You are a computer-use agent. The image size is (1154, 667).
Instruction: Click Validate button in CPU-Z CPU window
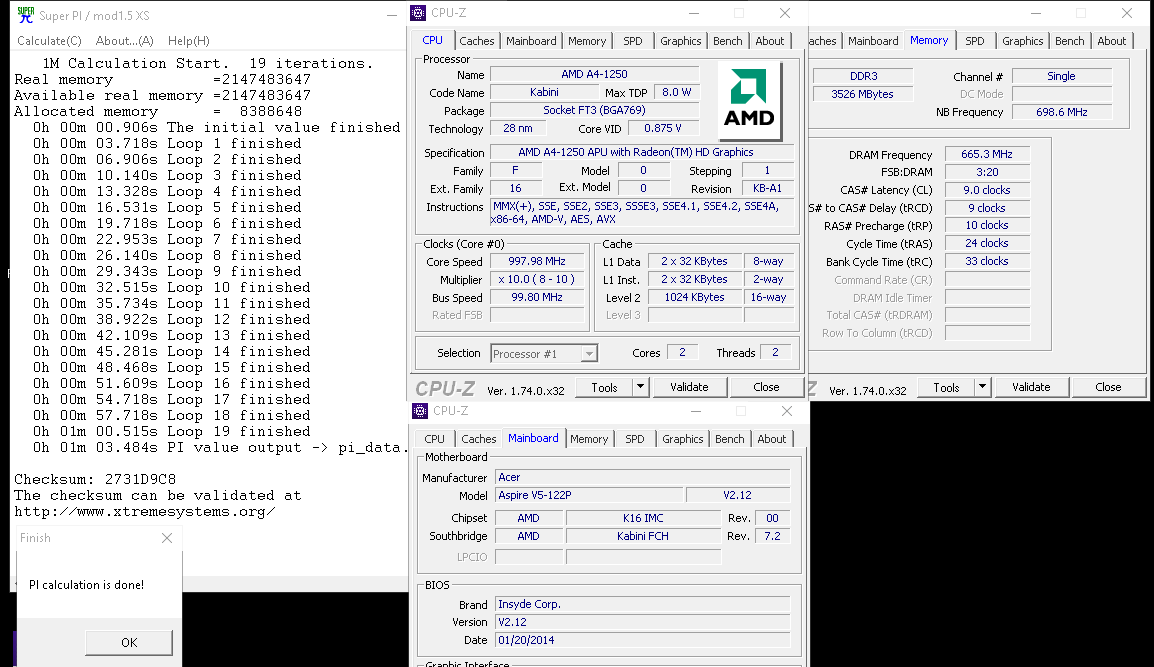tap(689, 387)
